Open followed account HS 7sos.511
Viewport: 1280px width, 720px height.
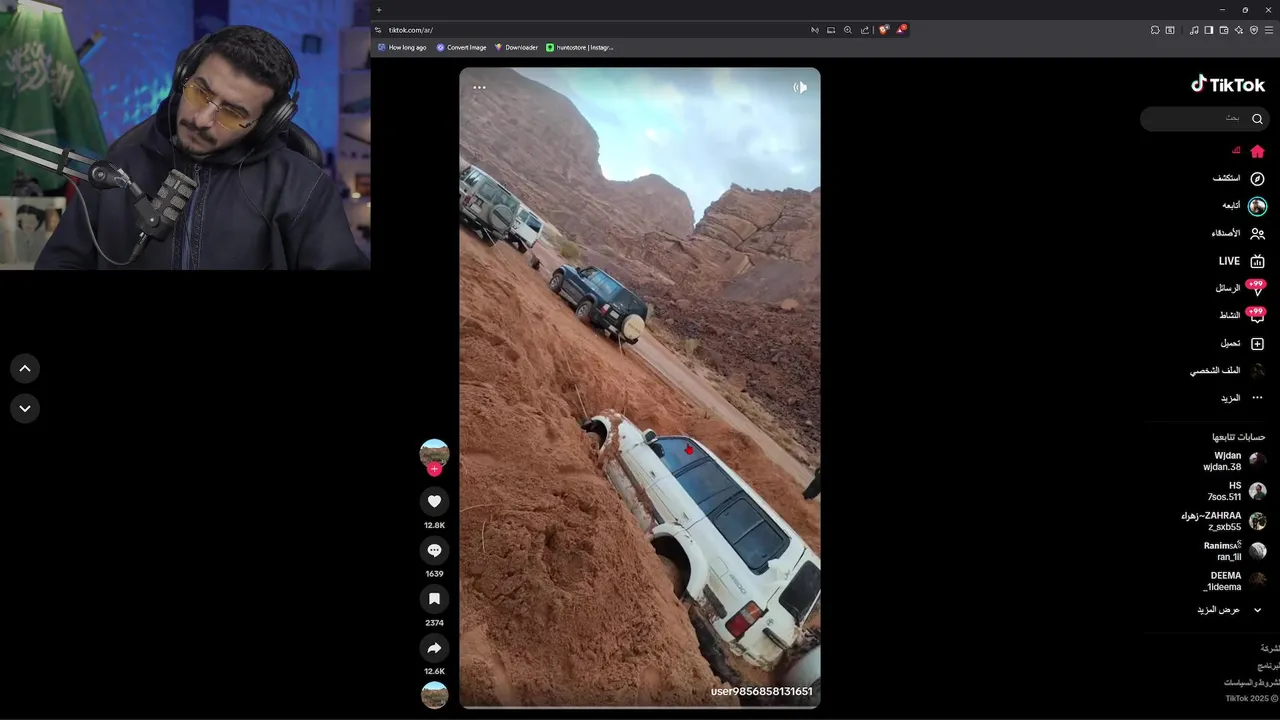point(1236,491)
